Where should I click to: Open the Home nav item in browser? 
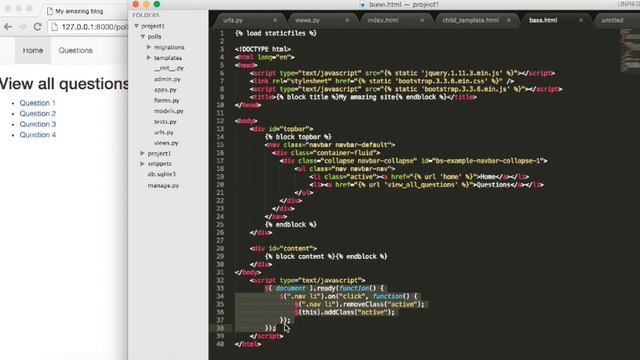33,50
